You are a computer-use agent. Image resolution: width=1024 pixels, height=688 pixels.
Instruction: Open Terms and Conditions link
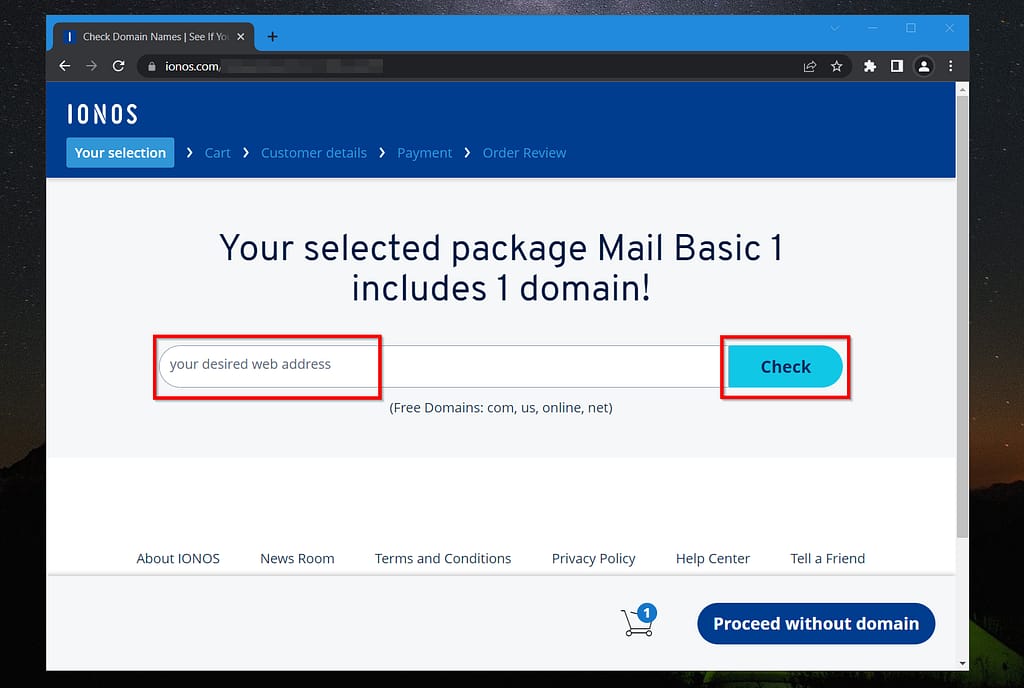(x=443, y=558)
